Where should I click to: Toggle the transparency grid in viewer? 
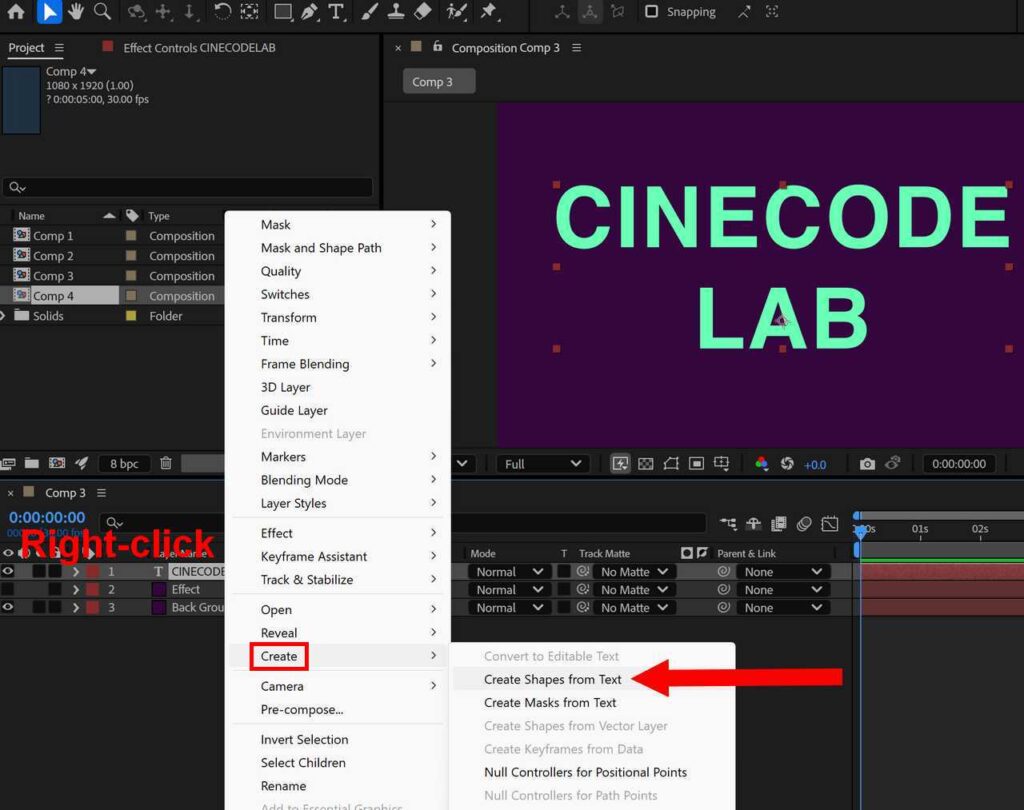[x=645, y=464]
